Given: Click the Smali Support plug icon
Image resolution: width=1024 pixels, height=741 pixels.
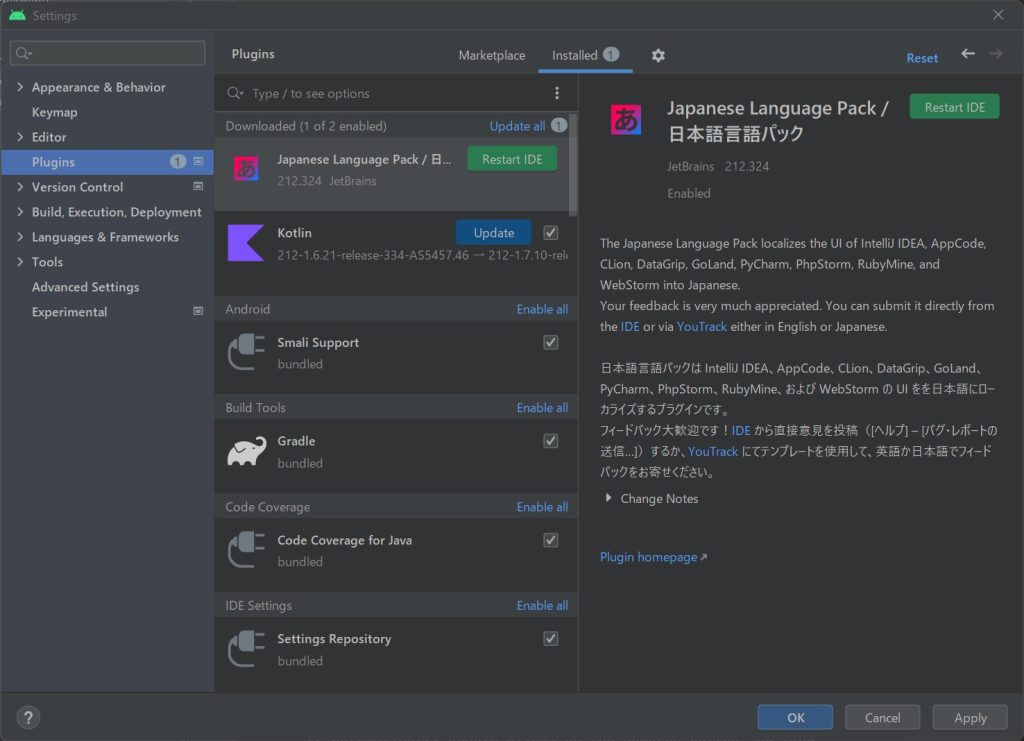Looking at the screenshot, I should click(x=246, y=352).
